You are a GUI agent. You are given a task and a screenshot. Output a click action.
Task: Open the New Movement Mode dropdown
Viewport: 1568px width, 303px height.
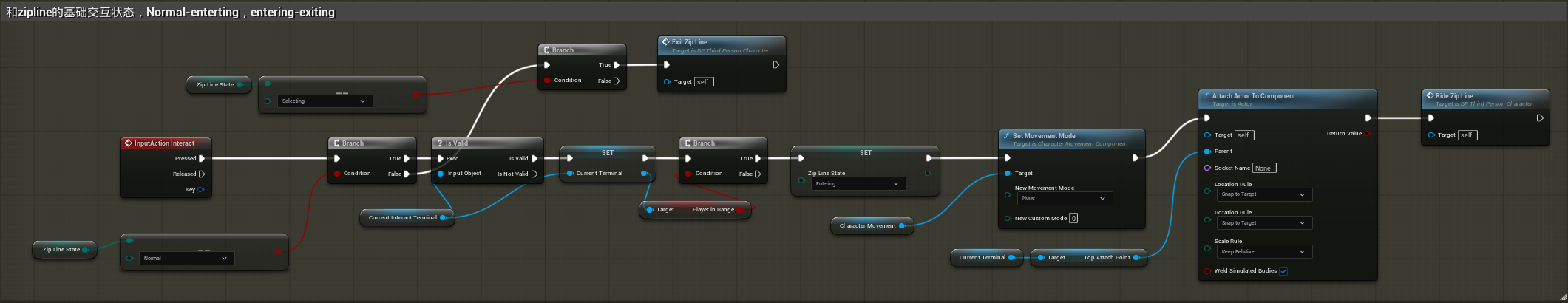pos(1065,198)
